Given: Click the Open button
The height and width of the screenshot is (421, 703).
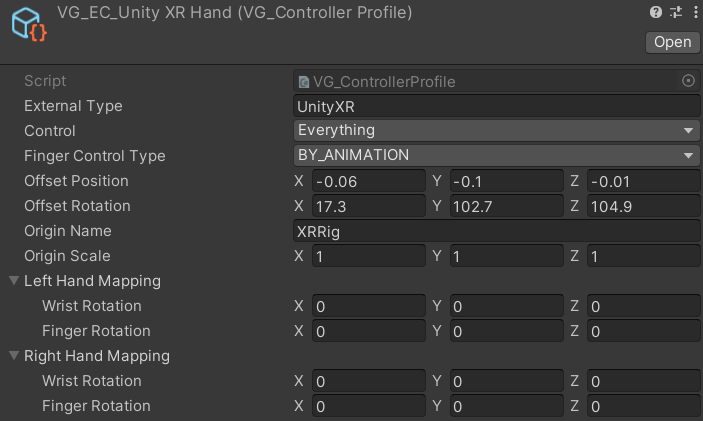Looking at the screenshot, I should (x=672, y=42).
